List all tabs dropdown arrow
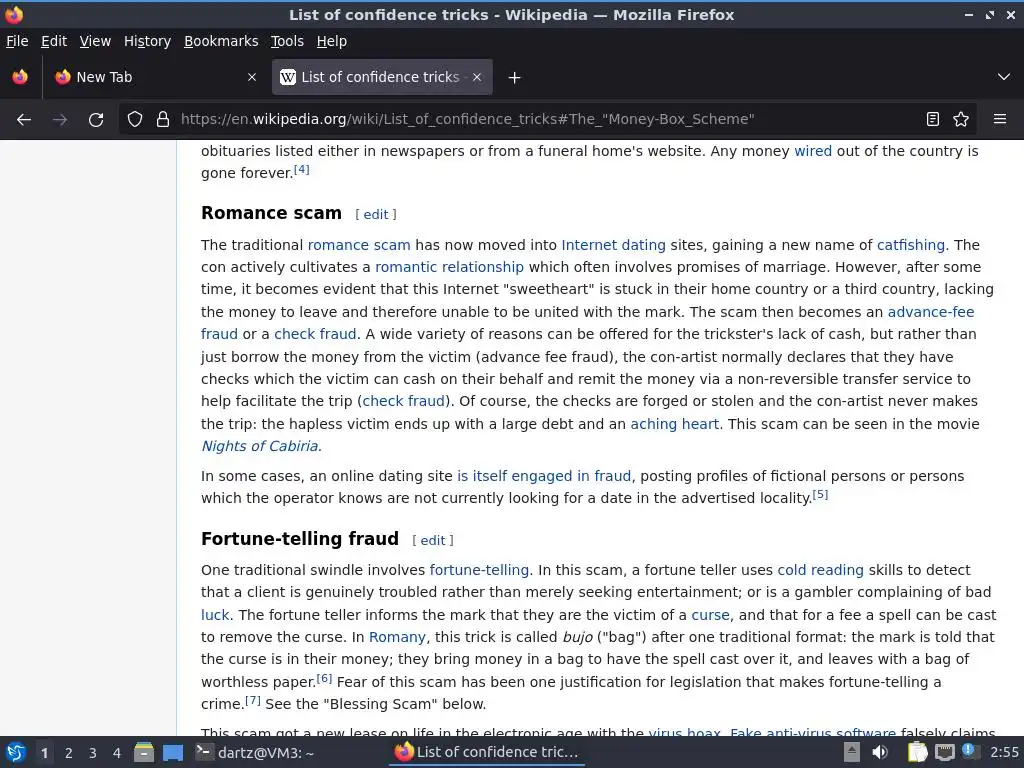Viewport: 1024px width, 768px height. pyautogui.click(x=1004, y=77)
